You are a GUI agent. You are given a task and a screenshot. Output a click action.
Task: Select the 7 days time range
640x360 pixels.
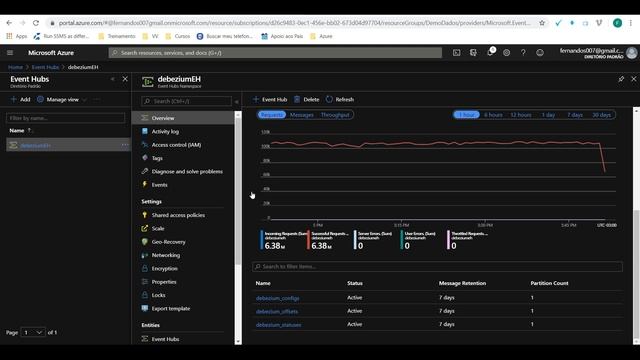coord(575,115)
